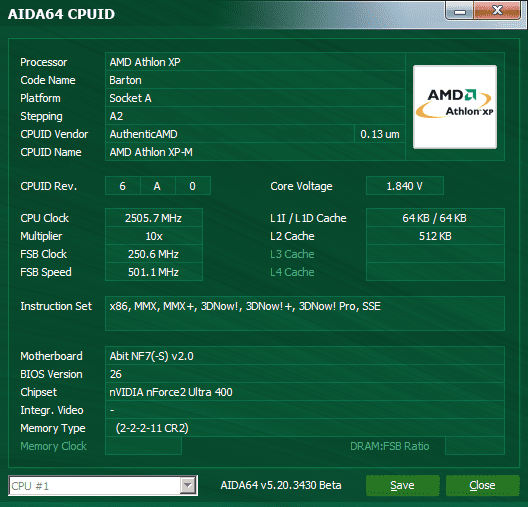Select the BIOS Version value 26
This screenshot has height=507, width=528.
[305, 374]
